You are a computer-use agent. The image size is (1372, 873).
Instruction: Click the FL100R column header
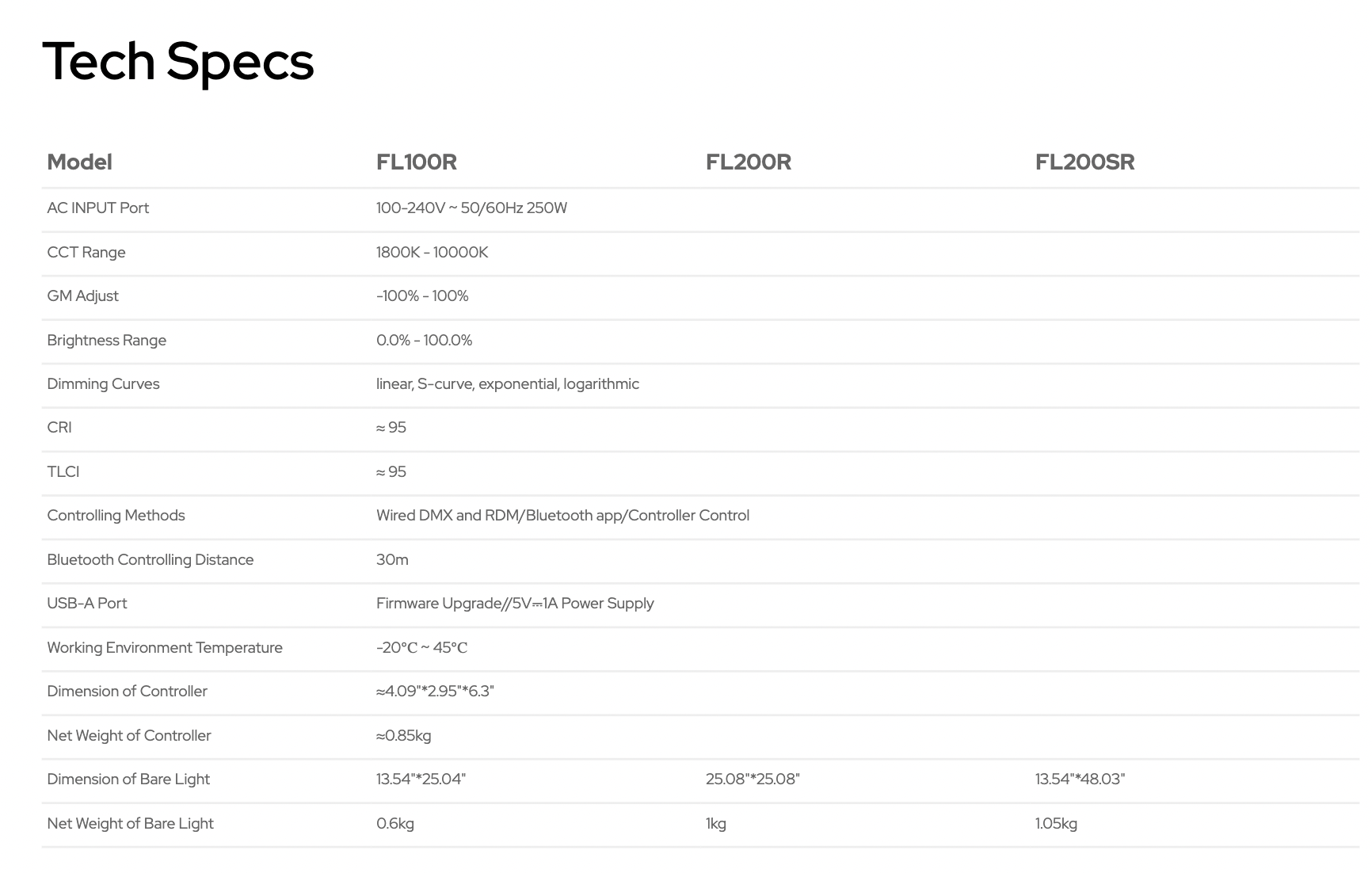[416, 162]
